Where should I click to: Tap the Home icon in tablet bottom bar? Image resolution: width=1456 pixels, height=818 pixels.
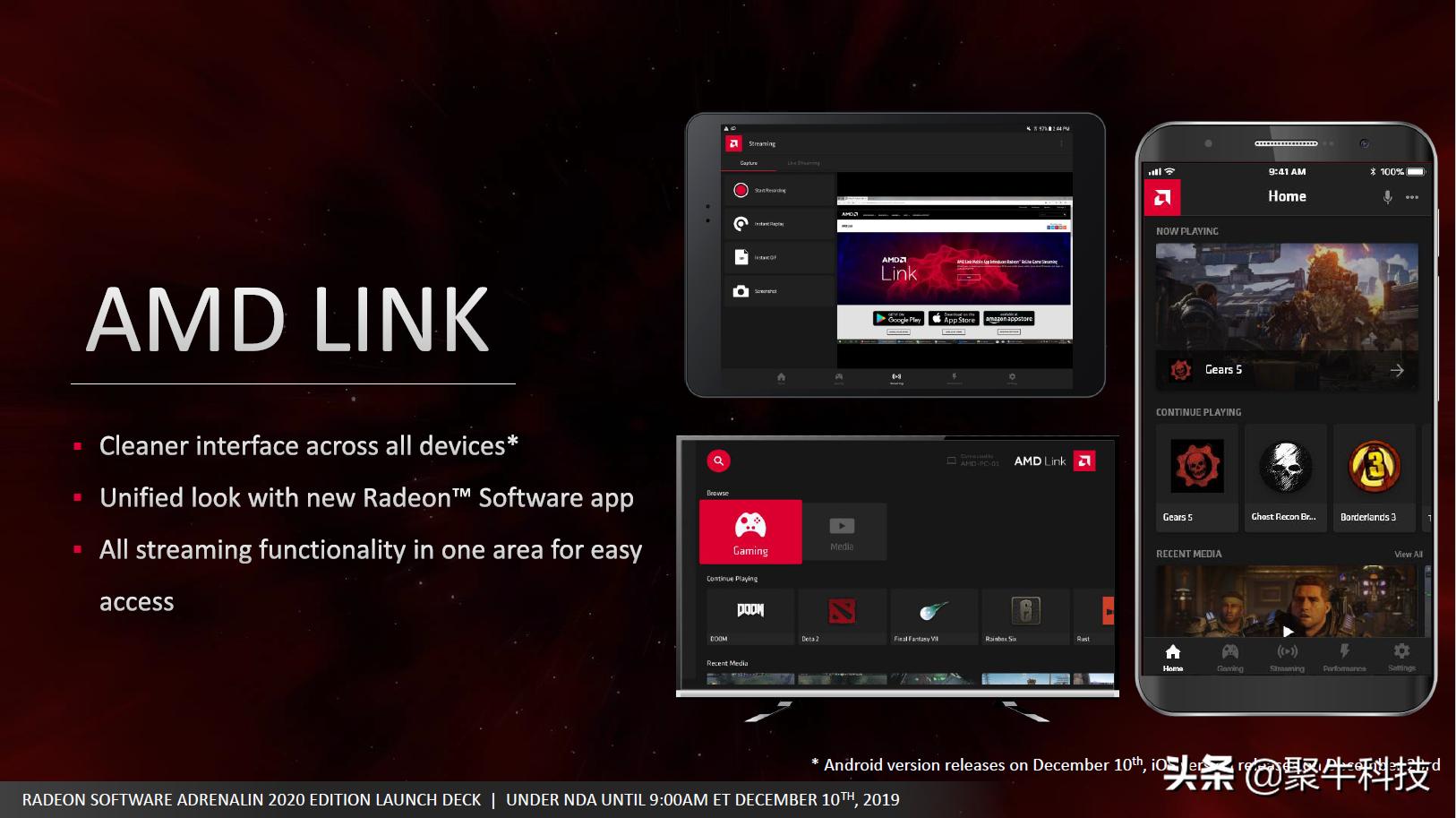tap(781, 377)
